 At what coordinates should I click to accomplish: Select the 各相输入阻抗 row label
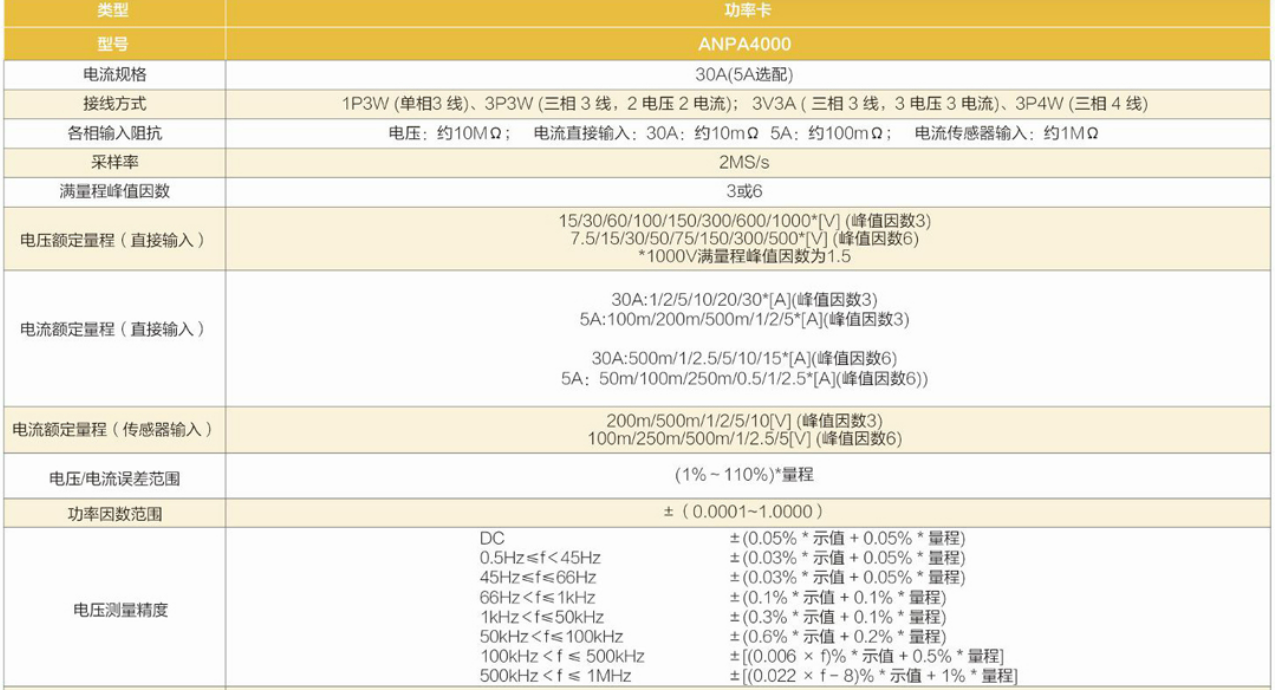(x=113, y=133)
